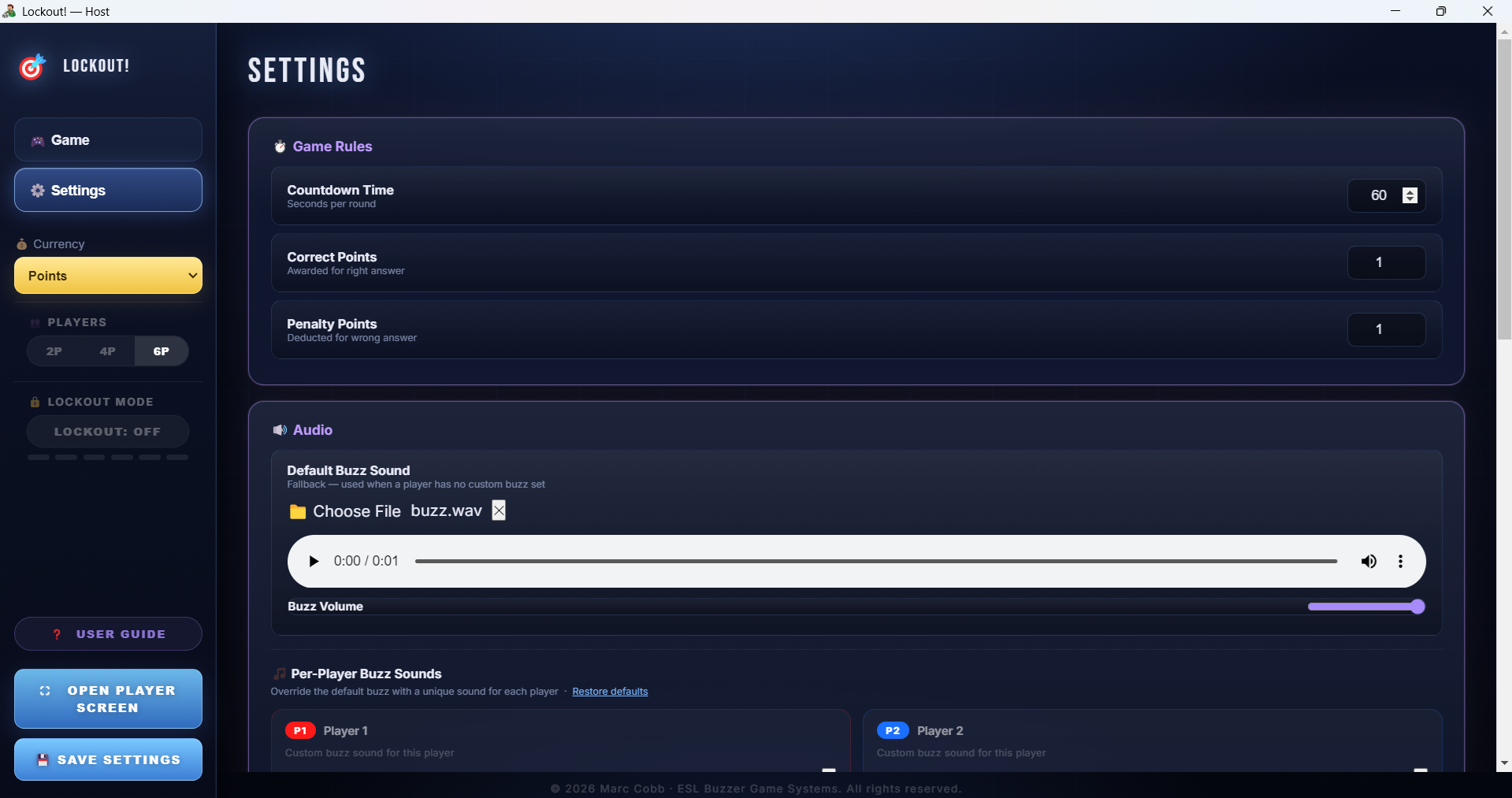
Task: Open the Currency Points dropdown
Action: click(x=108, y=276)
